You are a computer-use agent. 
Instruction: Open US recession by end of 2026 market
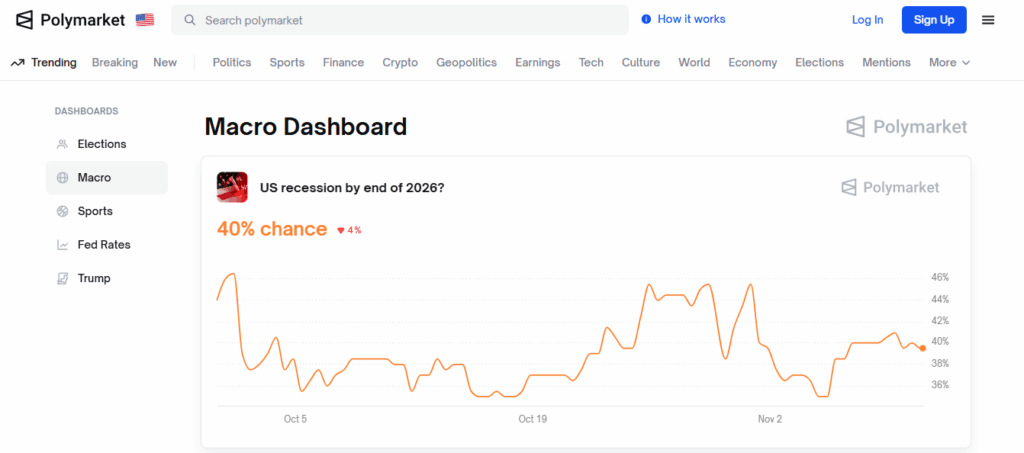351,187
